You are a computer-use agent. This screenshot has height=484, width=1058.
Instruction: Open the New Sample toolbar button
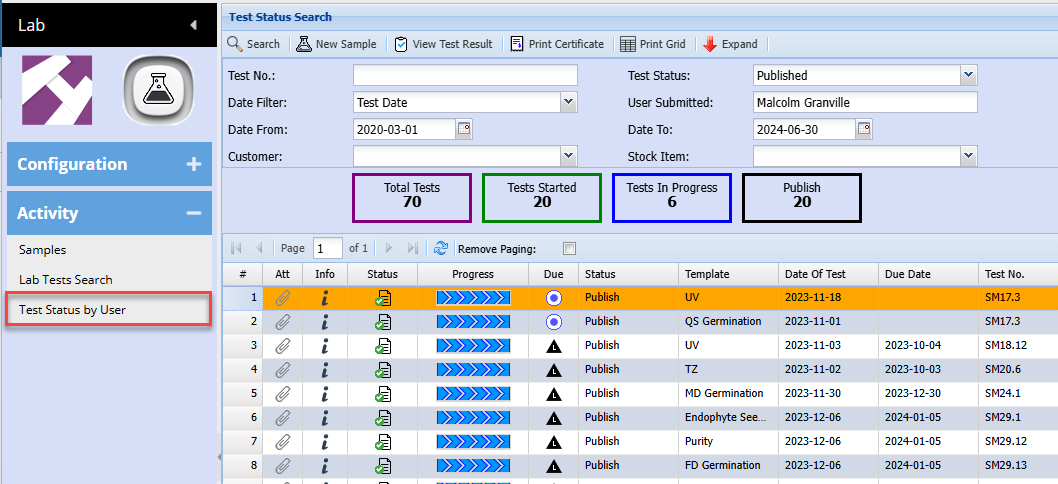pos(304,44)
